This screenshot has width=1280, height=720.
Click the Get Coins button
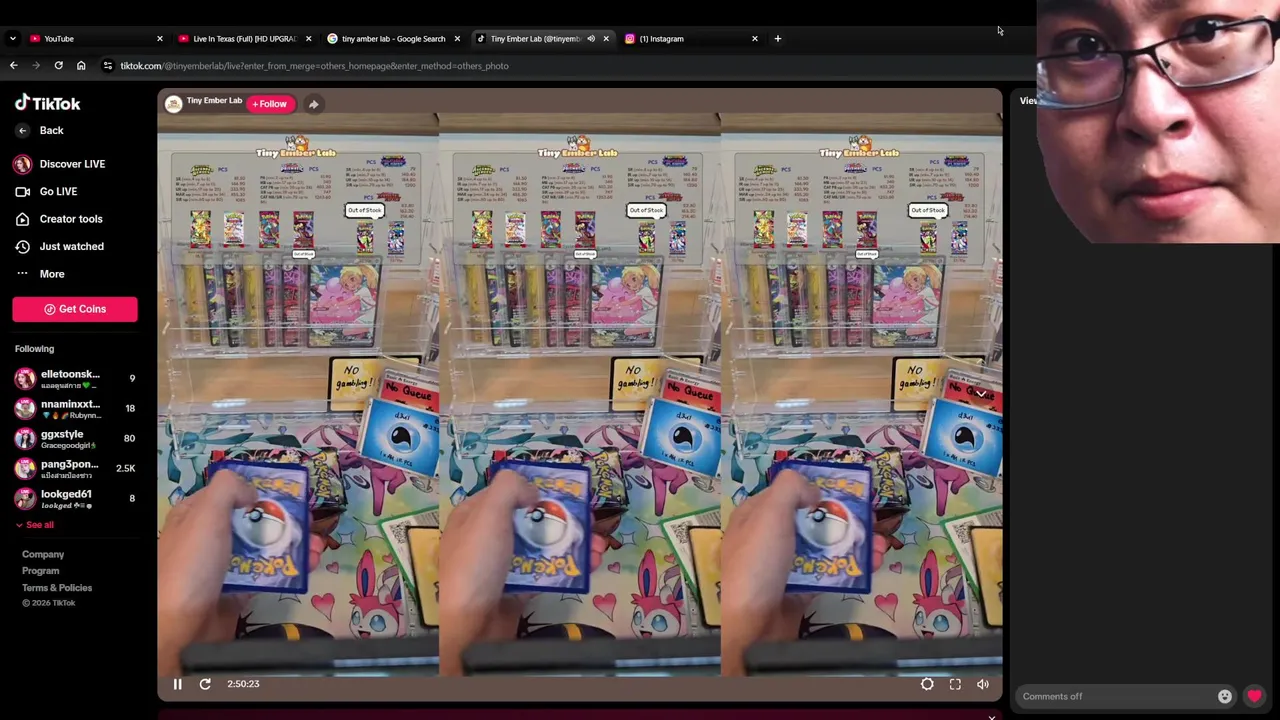75,309
